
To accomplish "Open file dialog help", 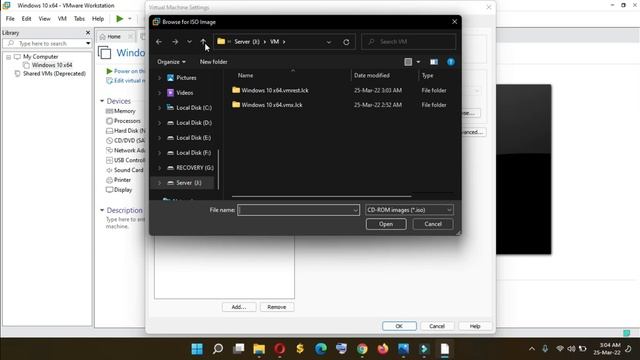I will 451,62.
